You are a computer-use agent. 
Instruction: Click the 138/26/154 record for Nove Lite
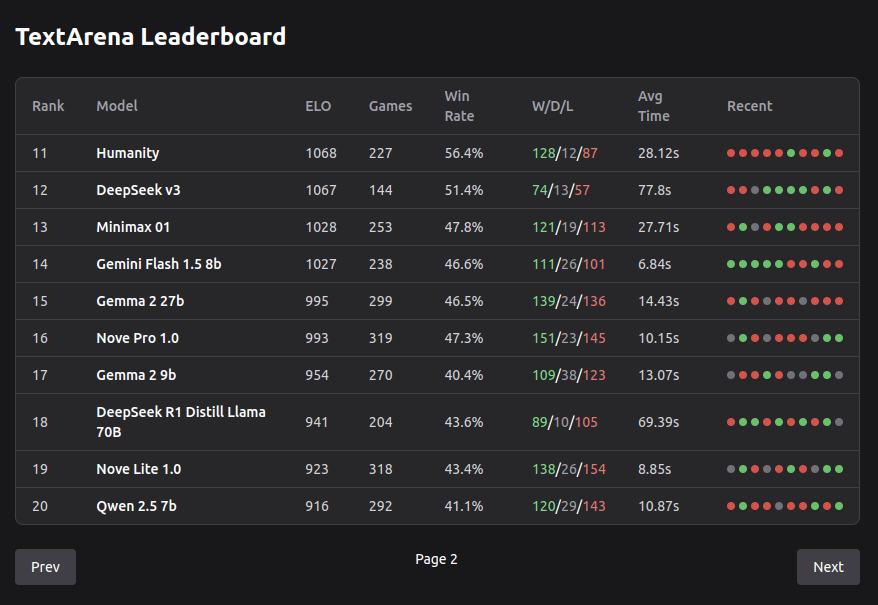click(x=569, y=469)
